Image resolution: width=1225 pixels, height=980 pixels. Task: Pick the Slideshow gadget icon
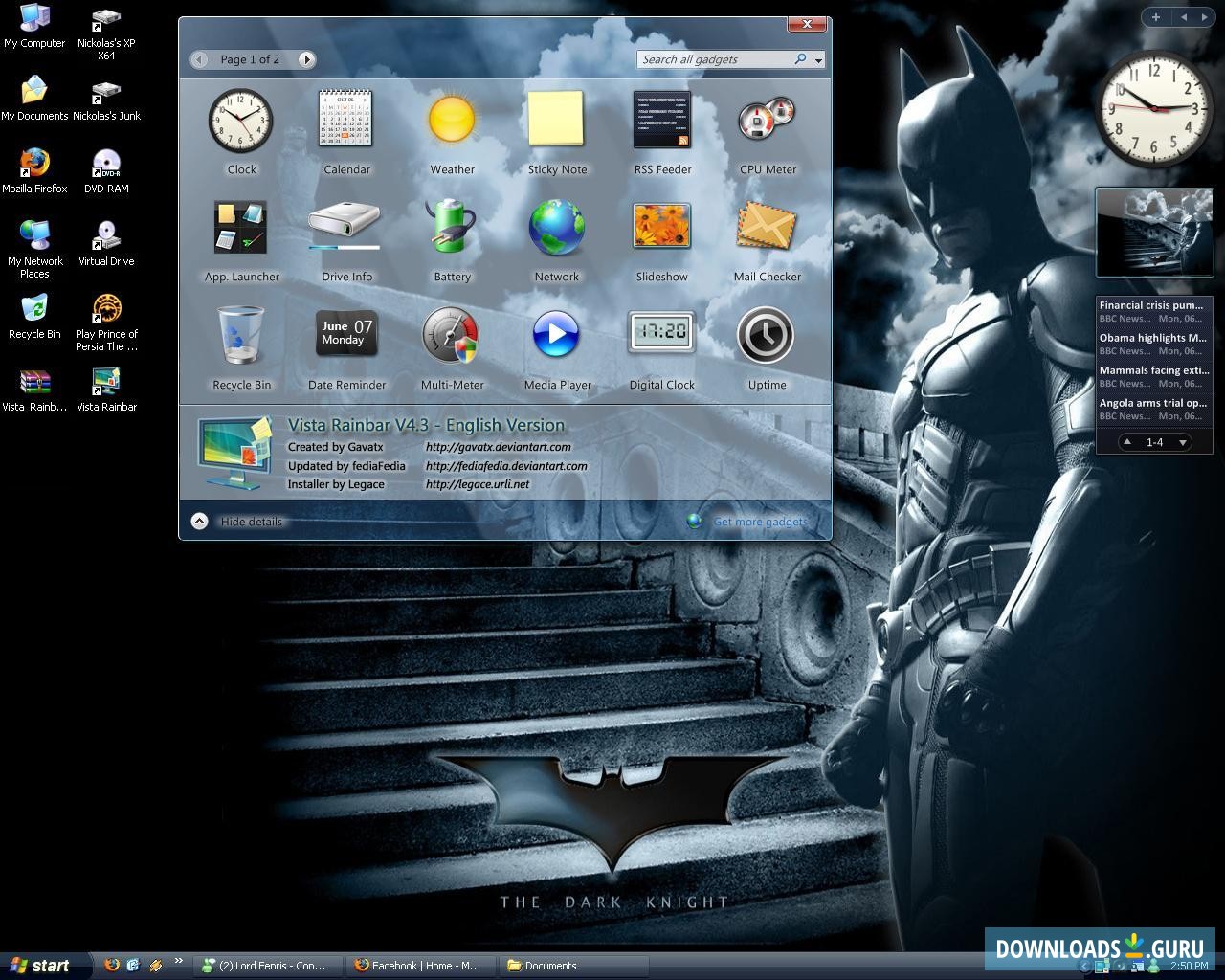(662, 228)
